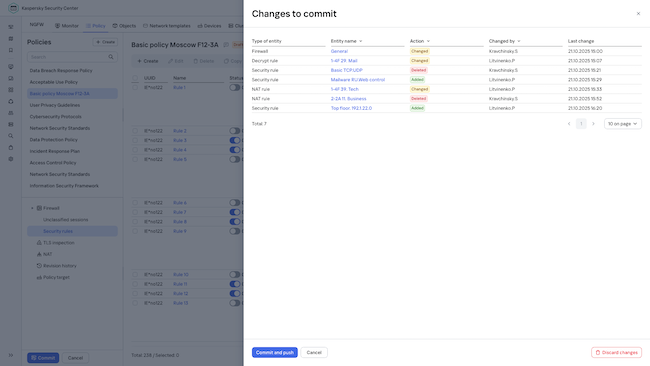Viewport: 650px width, 366px height.
Task: Go to next page arrow
Action: coord(593,124)
